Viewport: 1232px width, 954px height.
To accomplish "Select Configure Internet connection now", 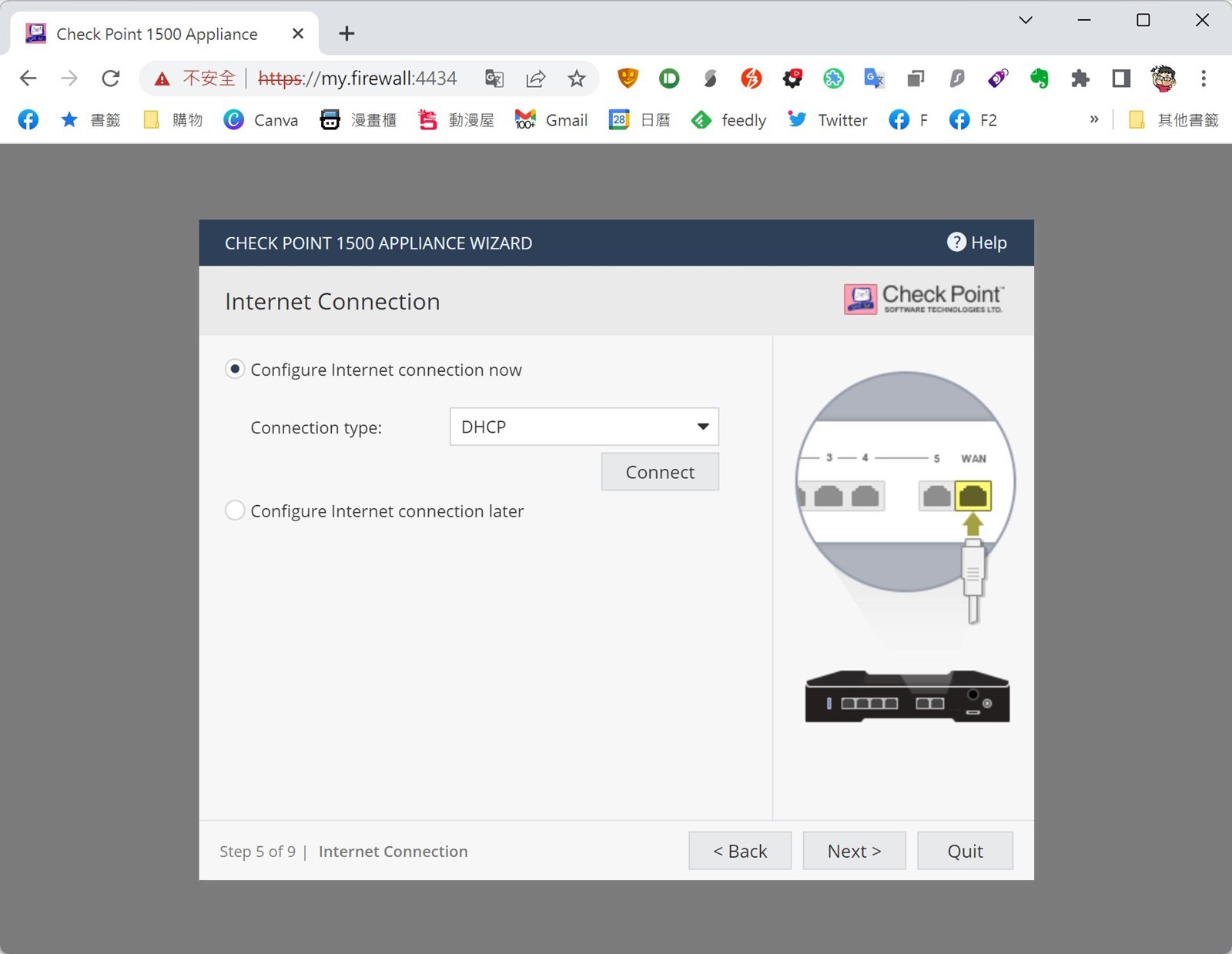I will 235,370.
